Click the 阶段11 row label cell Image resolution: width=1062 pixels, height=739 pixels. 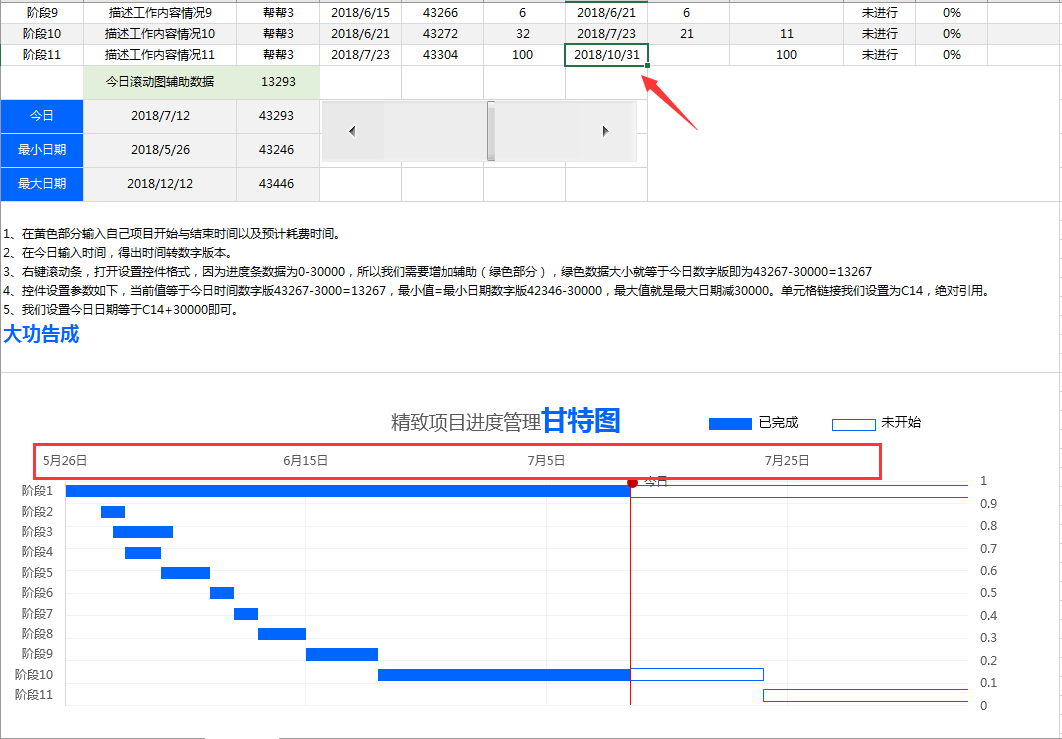[42, 55]
